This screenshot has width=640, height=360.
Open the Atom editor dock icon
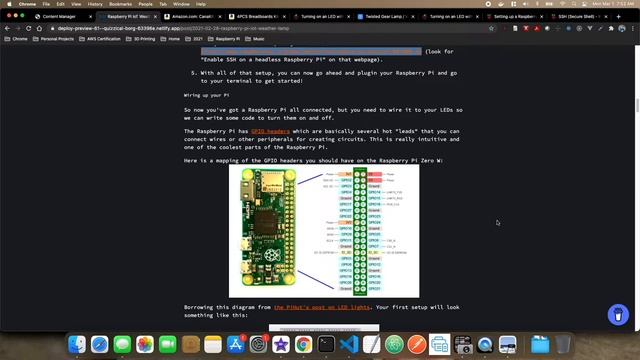pos(394,344)
